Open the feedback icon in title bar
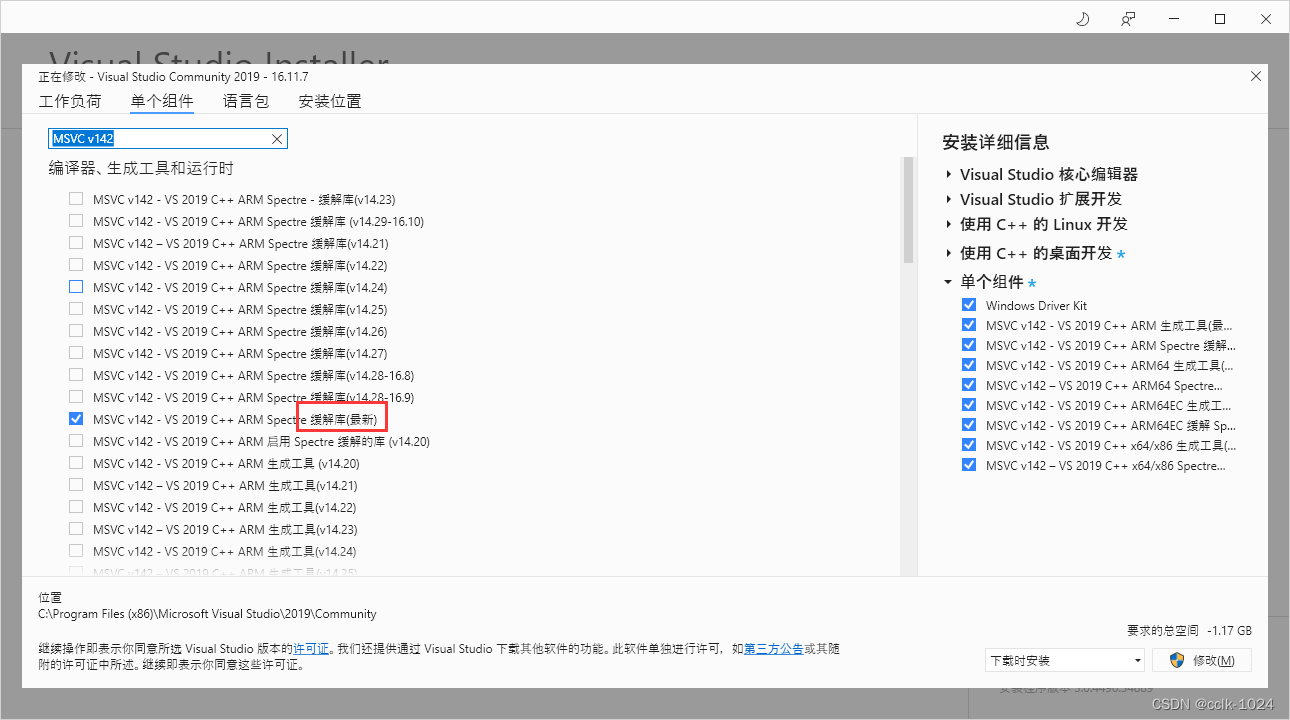Image resolution: width=1290 pixels, height=720 pixels. point(1128,19)
